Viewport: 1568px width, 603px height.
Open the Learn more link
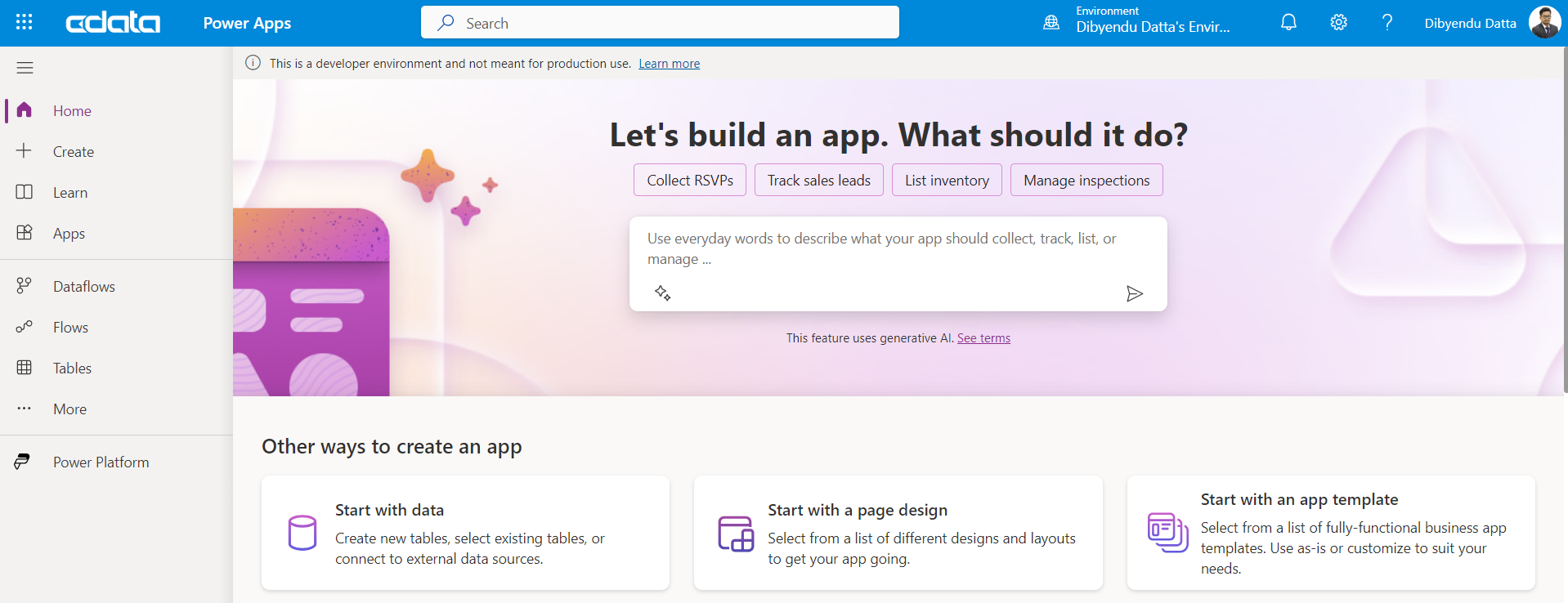click(669, 64)
